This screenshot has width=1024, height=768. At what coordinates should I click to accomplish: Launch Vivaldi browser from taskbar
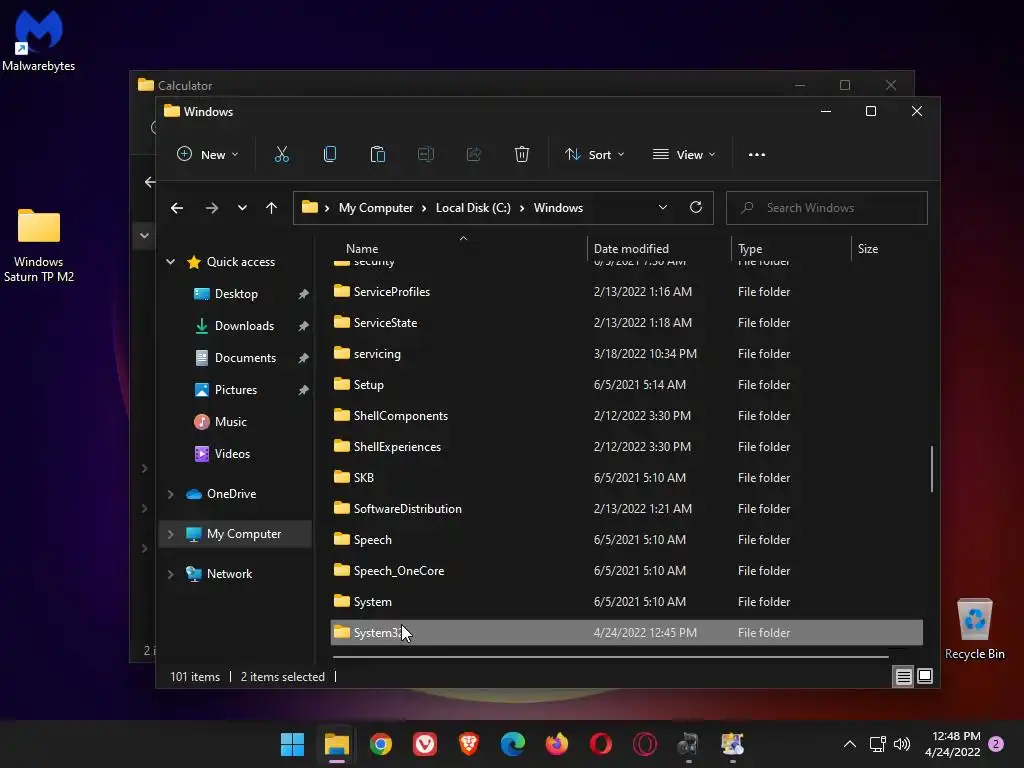[x=424, y=744]
